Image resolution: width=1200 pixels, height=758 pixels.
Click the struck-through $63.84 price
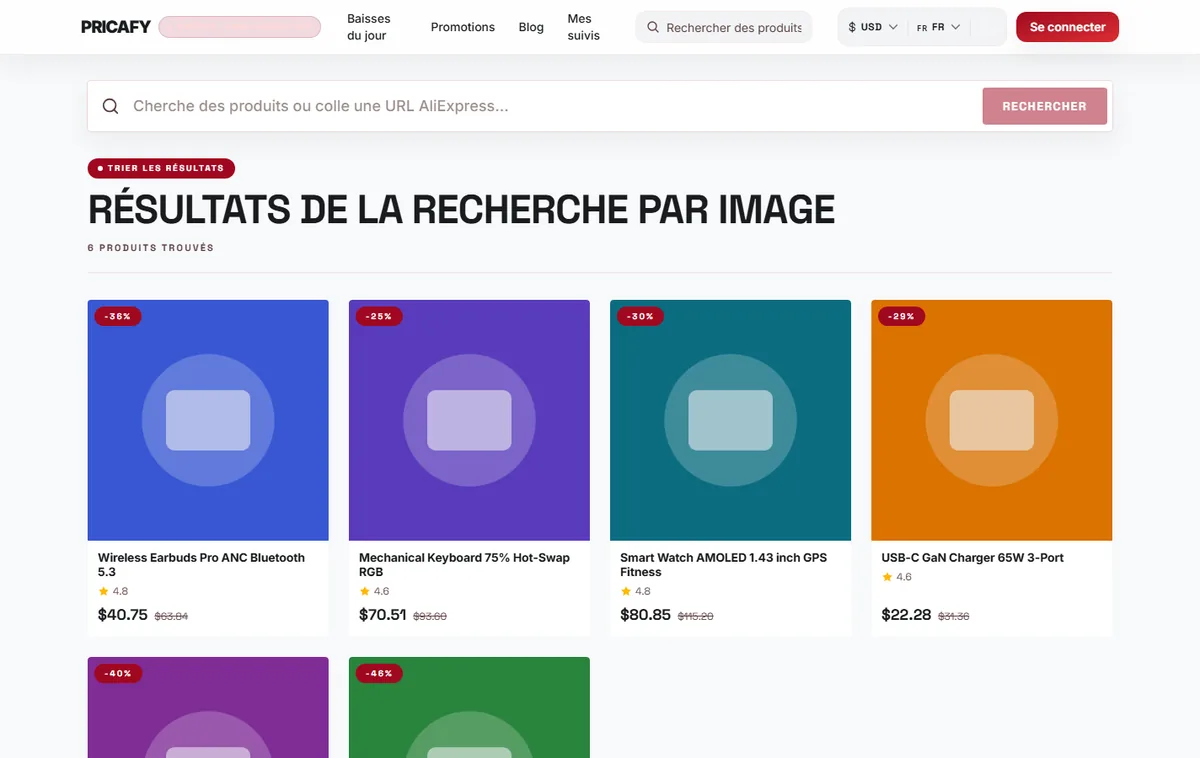coord(171,616)
